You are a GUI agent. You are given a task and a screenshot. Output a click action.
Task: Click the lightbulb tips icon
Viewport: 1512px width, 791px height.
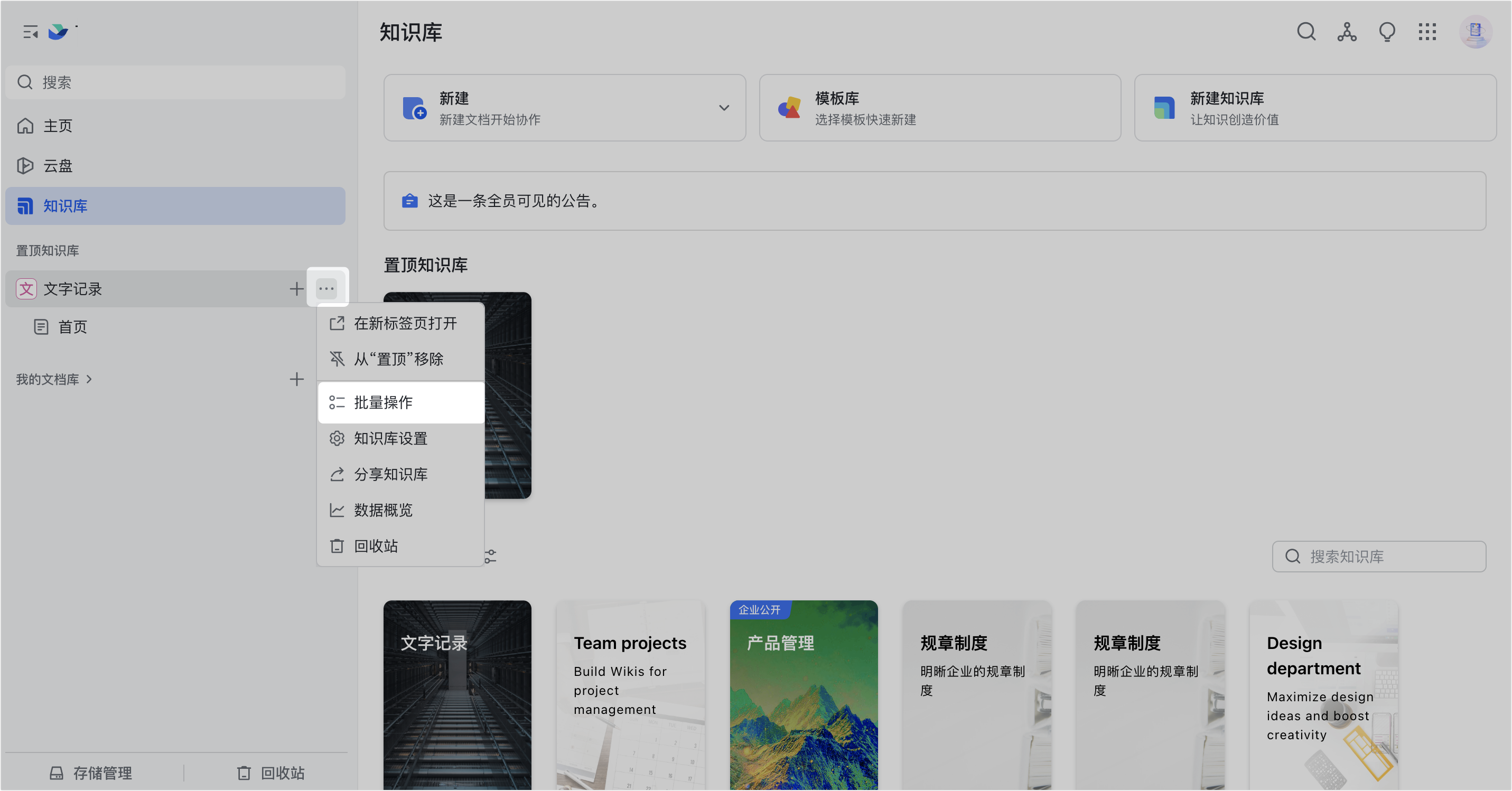click(x=1387, y=32)
